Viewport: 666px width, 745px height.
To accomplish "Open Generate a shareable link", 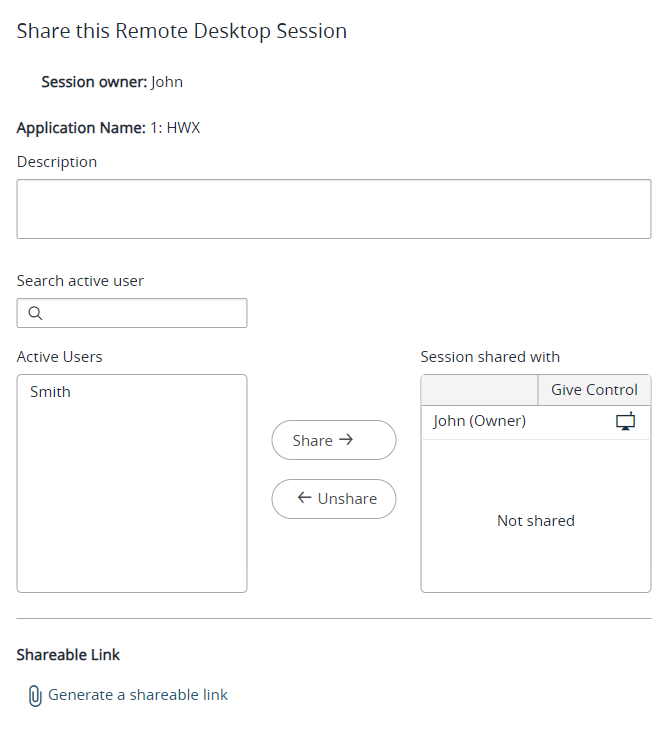I will [x=138, y=695].
